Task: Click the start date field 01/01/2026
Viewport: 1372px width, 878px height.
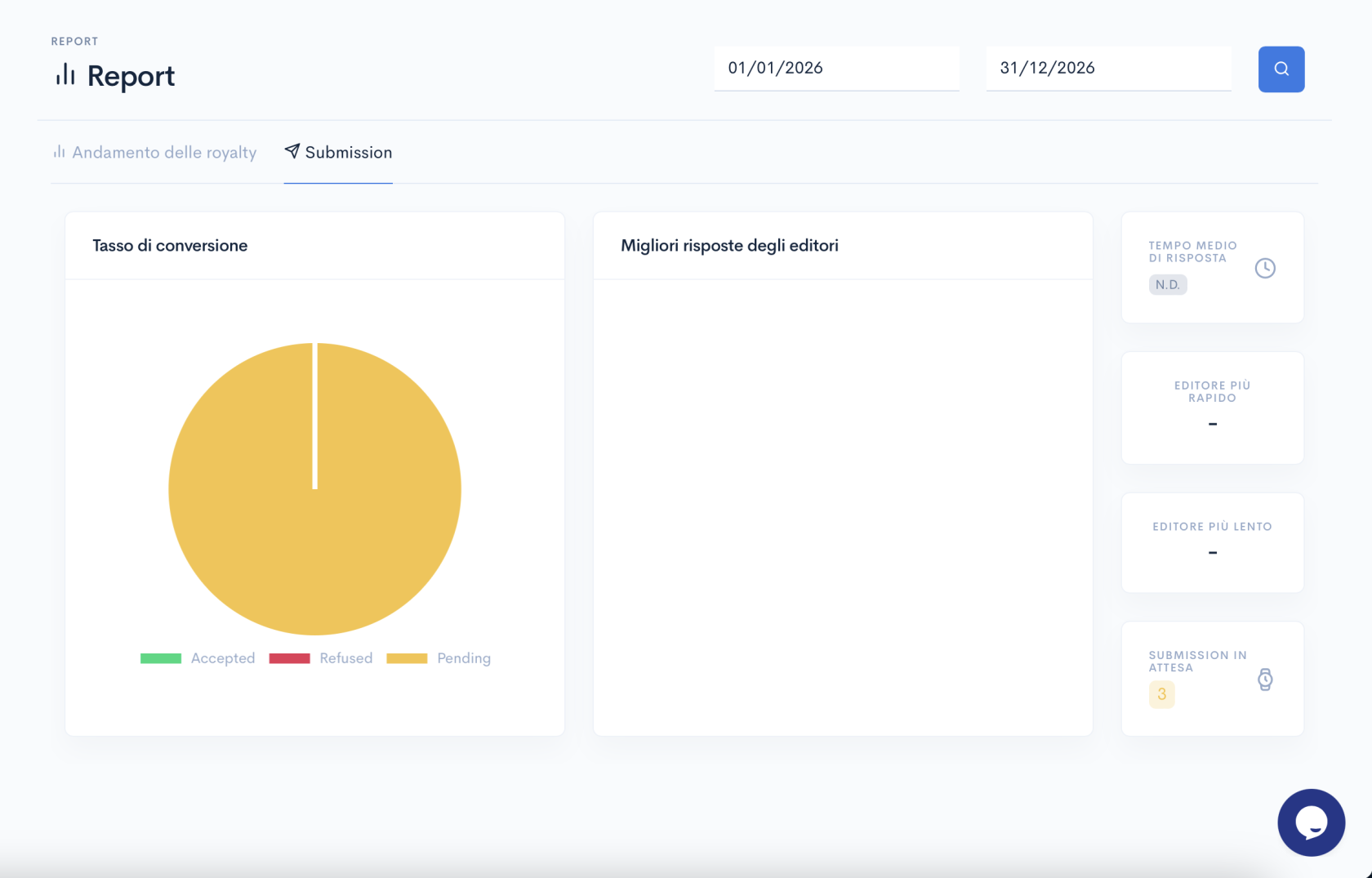Action: click(836, 68)
